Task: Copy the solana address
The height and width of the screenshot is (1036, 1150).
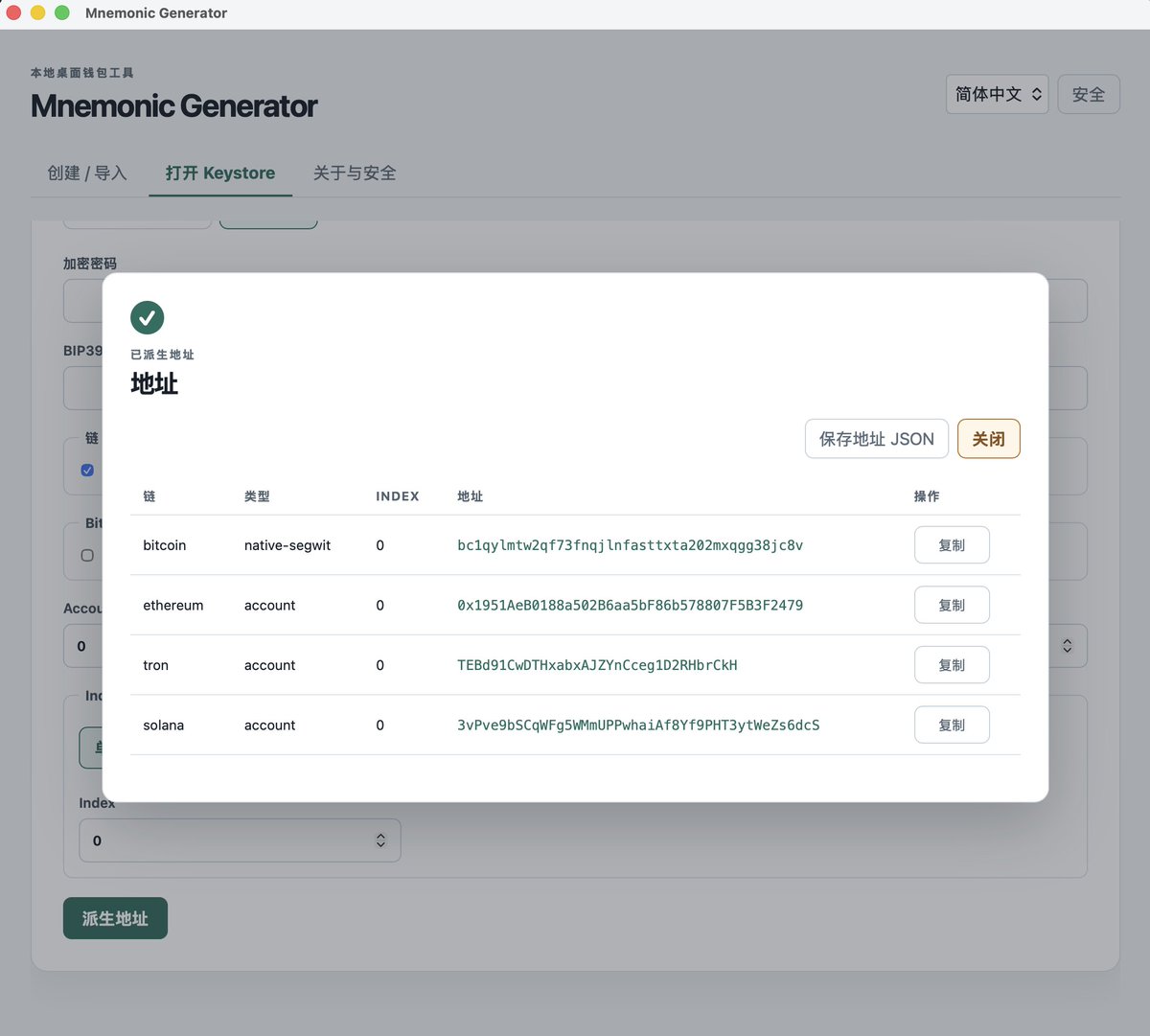Action: pos(952,725)
